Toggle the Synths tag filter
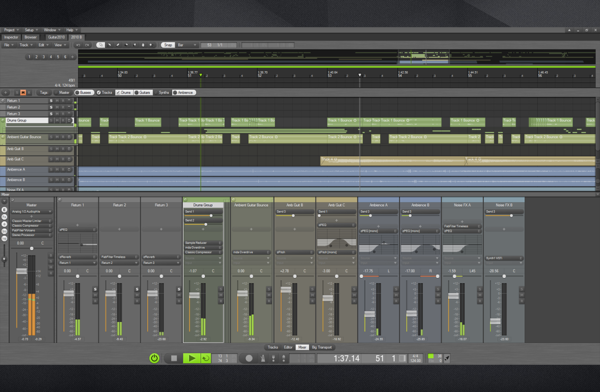The height and width of the screenshot is (392, 600). pyautogui.click(x=162, y=93)
